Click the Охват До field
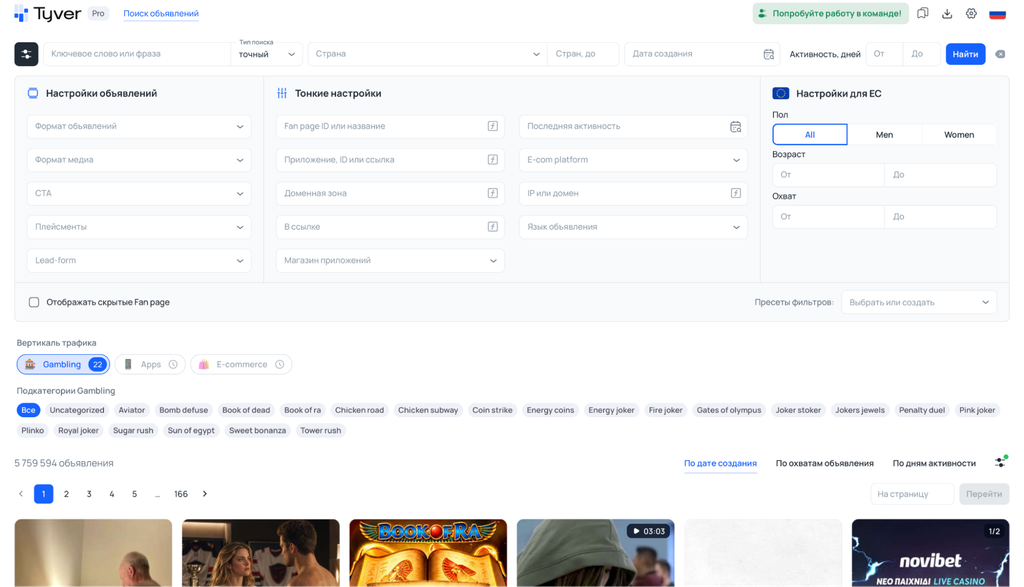This screenshot has height=587, width=1024. [x=940, y=217]
